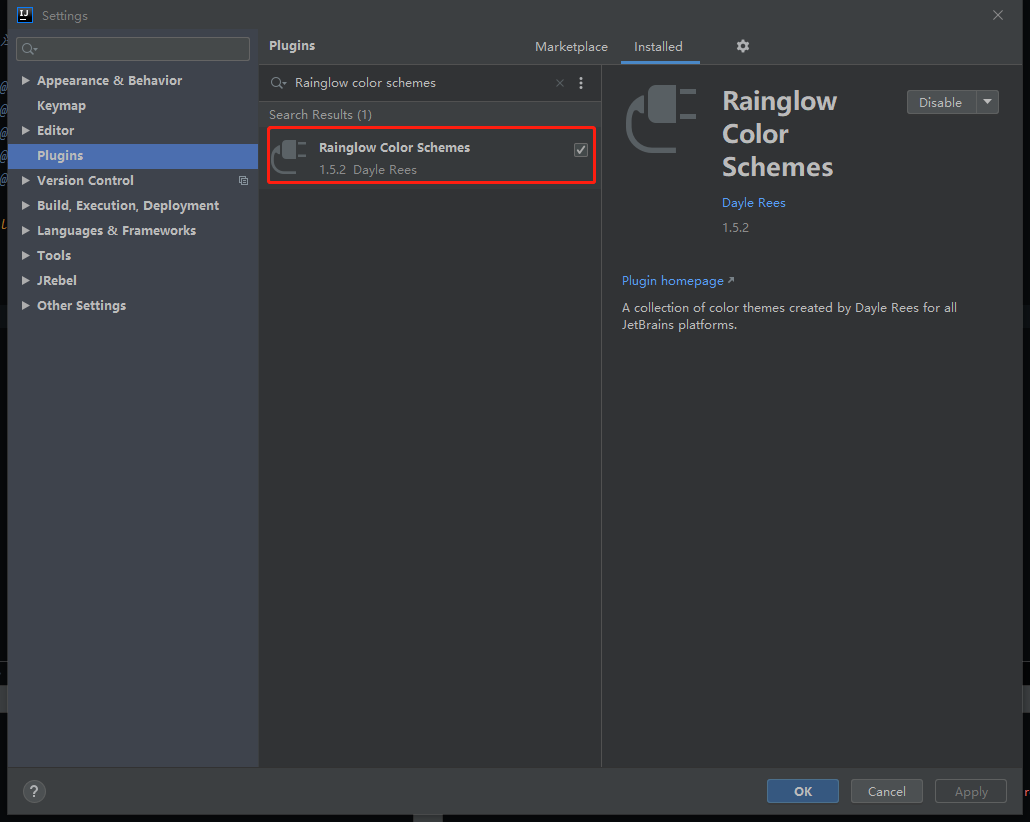Open the Plugin homepage link
1030x822 pixels.
pyautogui.click(x=678, y=281)
